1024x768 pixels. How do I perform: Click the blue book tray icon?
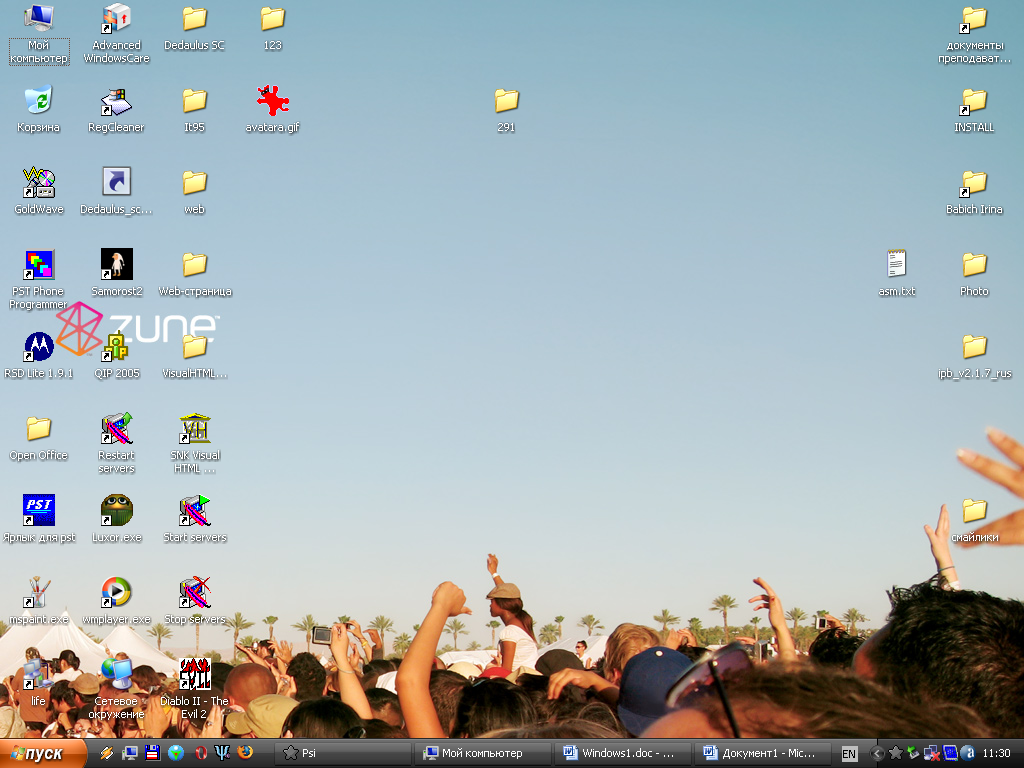click(950, 754)
